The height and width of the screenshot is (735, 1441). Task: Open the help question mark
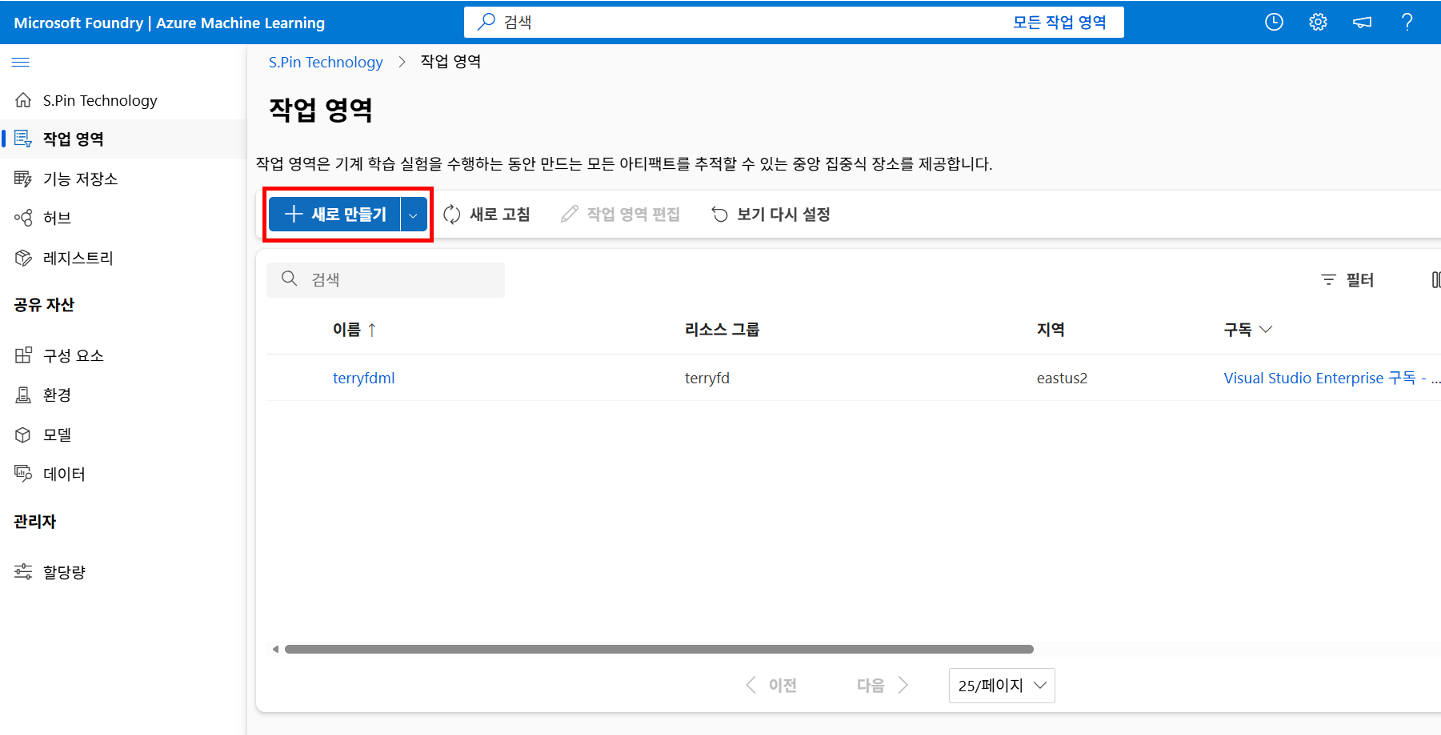[x=1407, y=22]
